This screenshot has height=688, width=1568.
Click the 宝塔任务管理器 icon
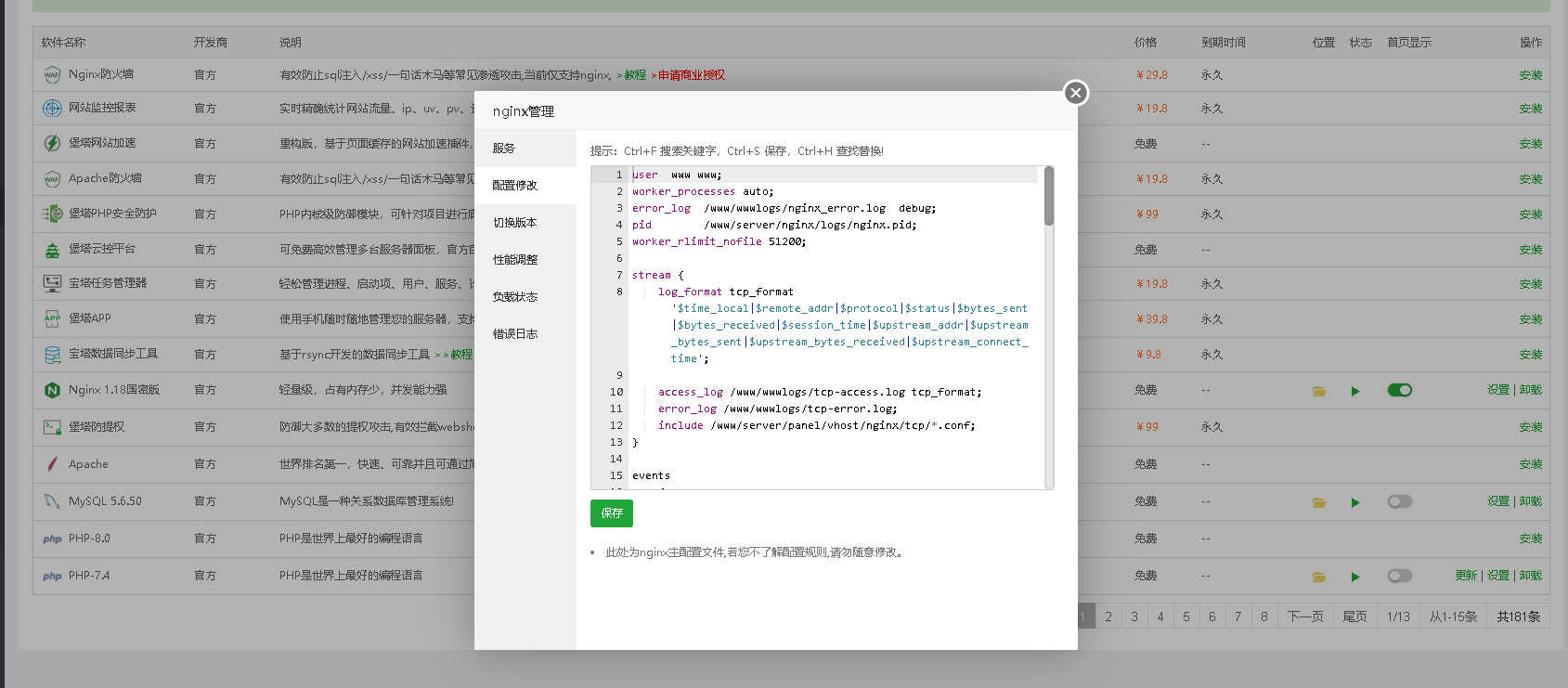(52, 283)
